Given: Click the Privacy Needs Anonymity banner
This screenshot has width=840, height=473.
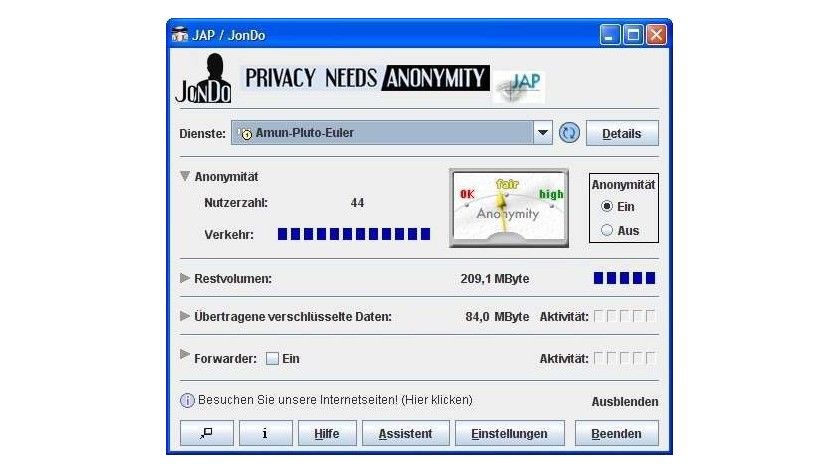Looking at the screenshot, I should tap(364, 78).
